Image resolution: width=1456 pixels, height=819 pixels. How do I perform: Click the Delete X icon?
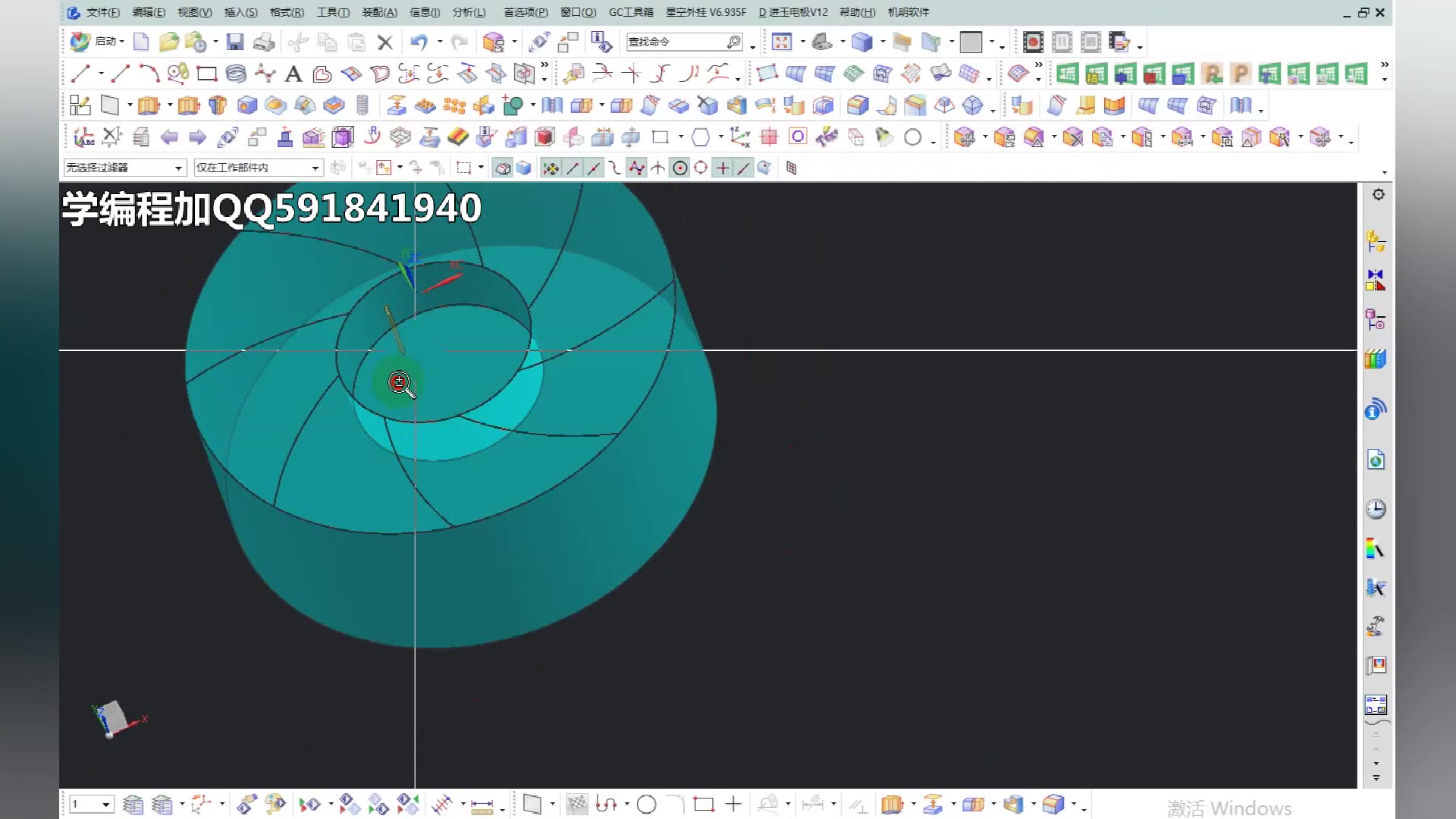[385, 42]
